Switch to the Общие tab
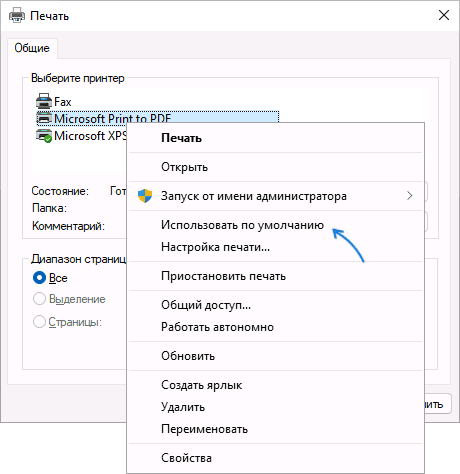Screen dimensions: 460x474 (x=32, y=48)
